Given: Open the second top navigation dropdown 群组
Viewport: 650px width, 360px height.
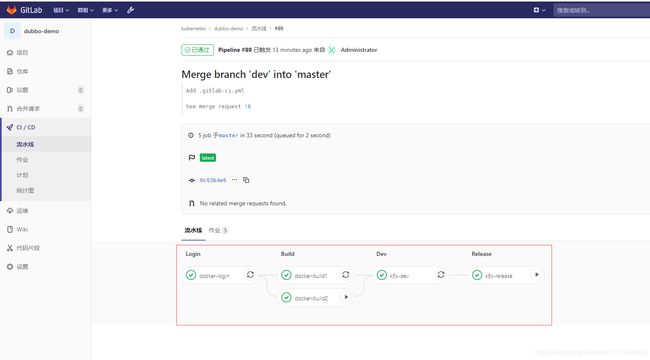Looking at the screenshot, I should (86, 10).
